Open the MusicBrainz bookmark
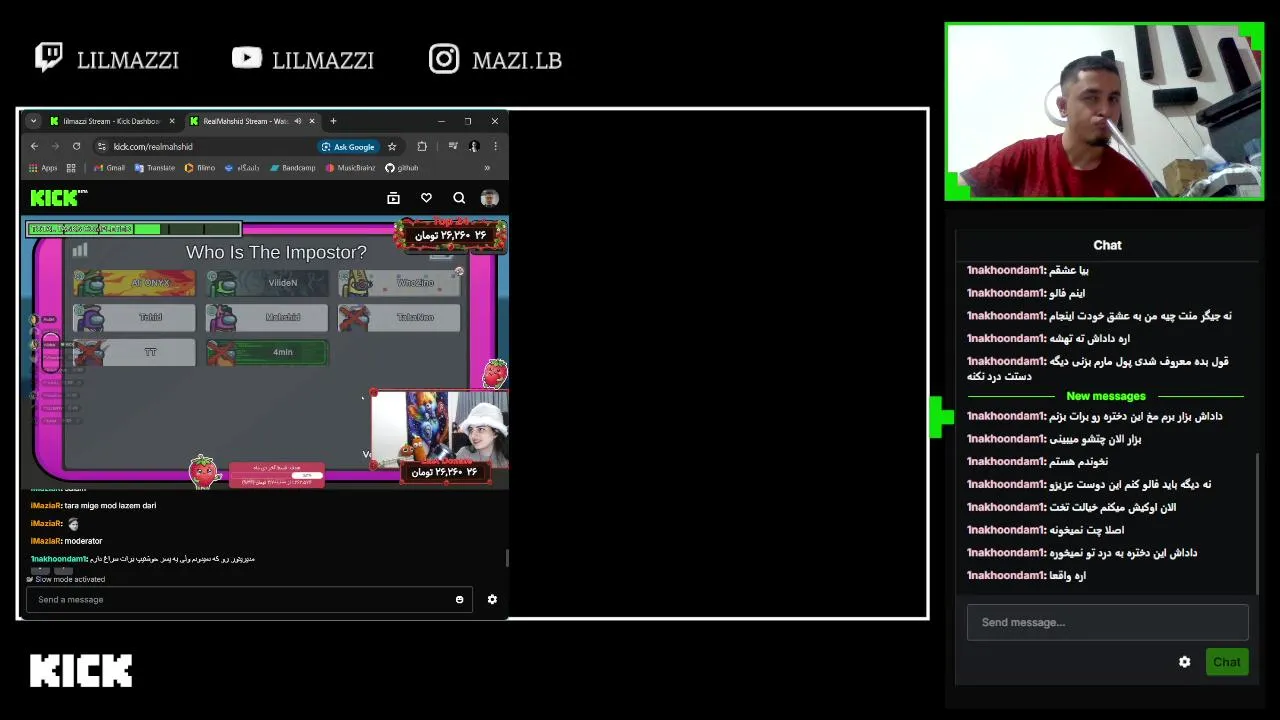Viewport: 1280px width, 720px height. 351,168
